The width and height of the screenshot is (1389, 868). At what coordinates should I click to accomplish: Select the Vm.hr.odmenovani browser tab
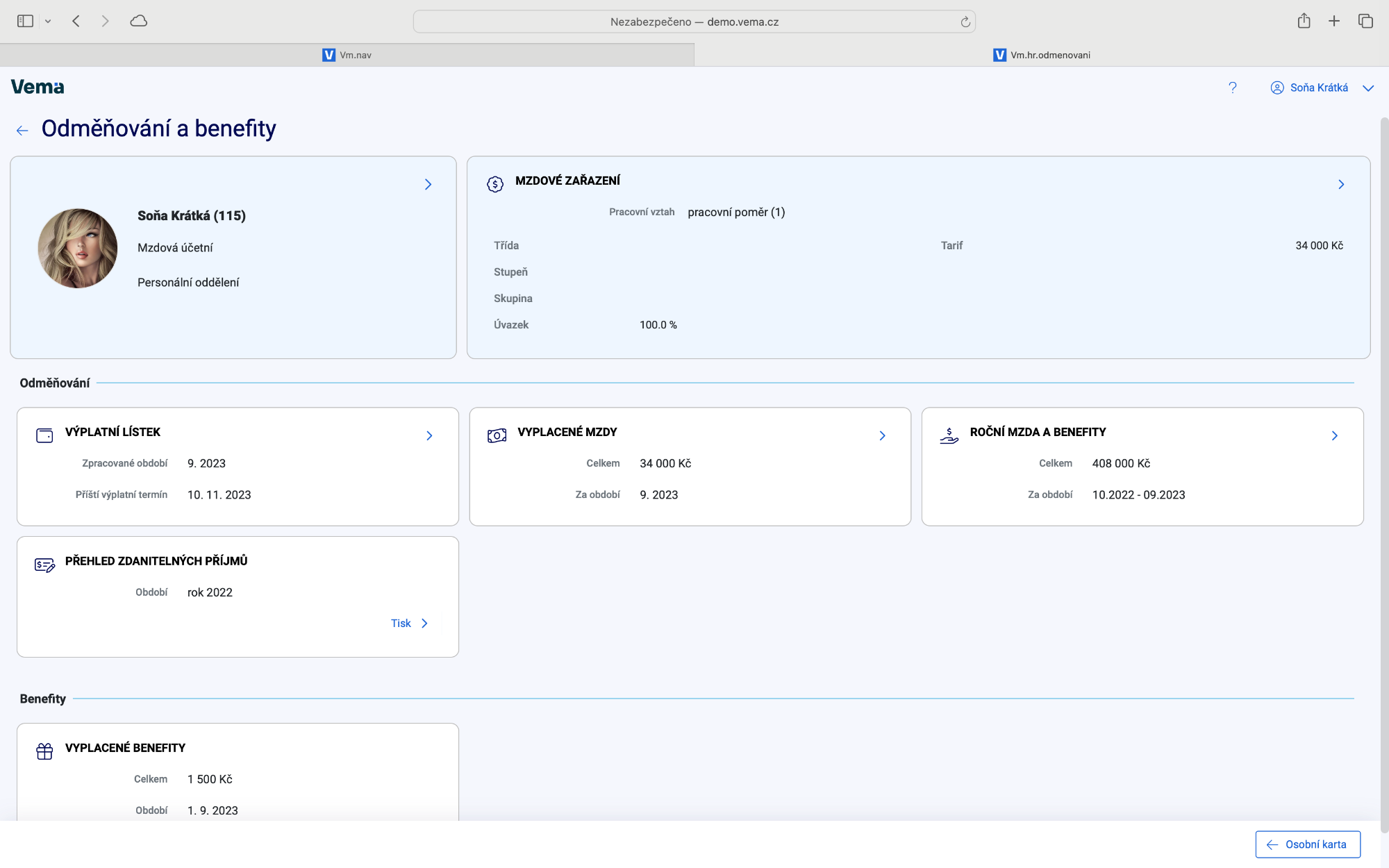click(x=1042, y=55)
